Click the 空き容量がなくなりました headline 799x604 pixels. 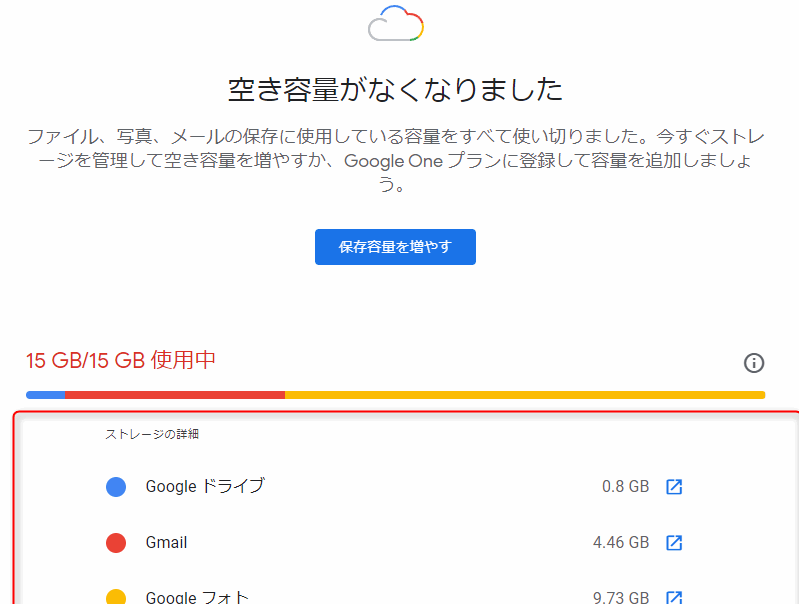396,91
